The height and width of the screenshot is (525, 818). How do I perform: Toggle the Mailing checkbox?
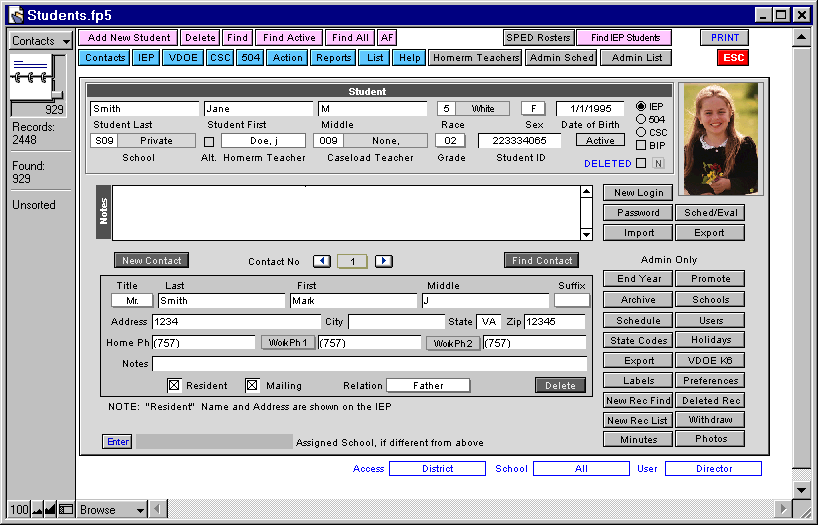tap(252, 385)
